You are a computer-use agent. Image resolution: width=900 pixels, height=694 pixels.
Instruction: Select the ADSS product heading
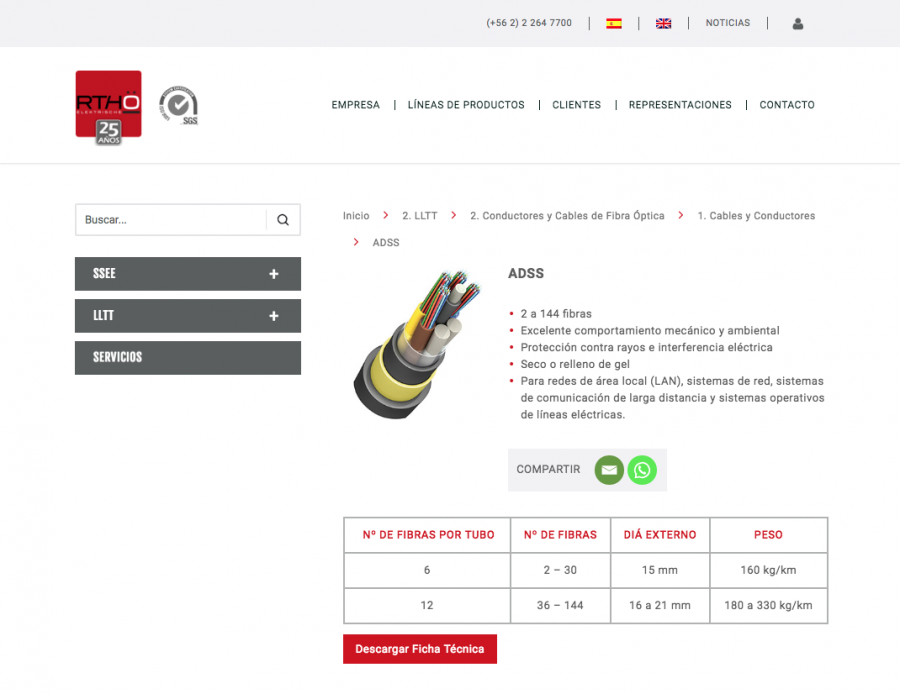coord(526,273)
